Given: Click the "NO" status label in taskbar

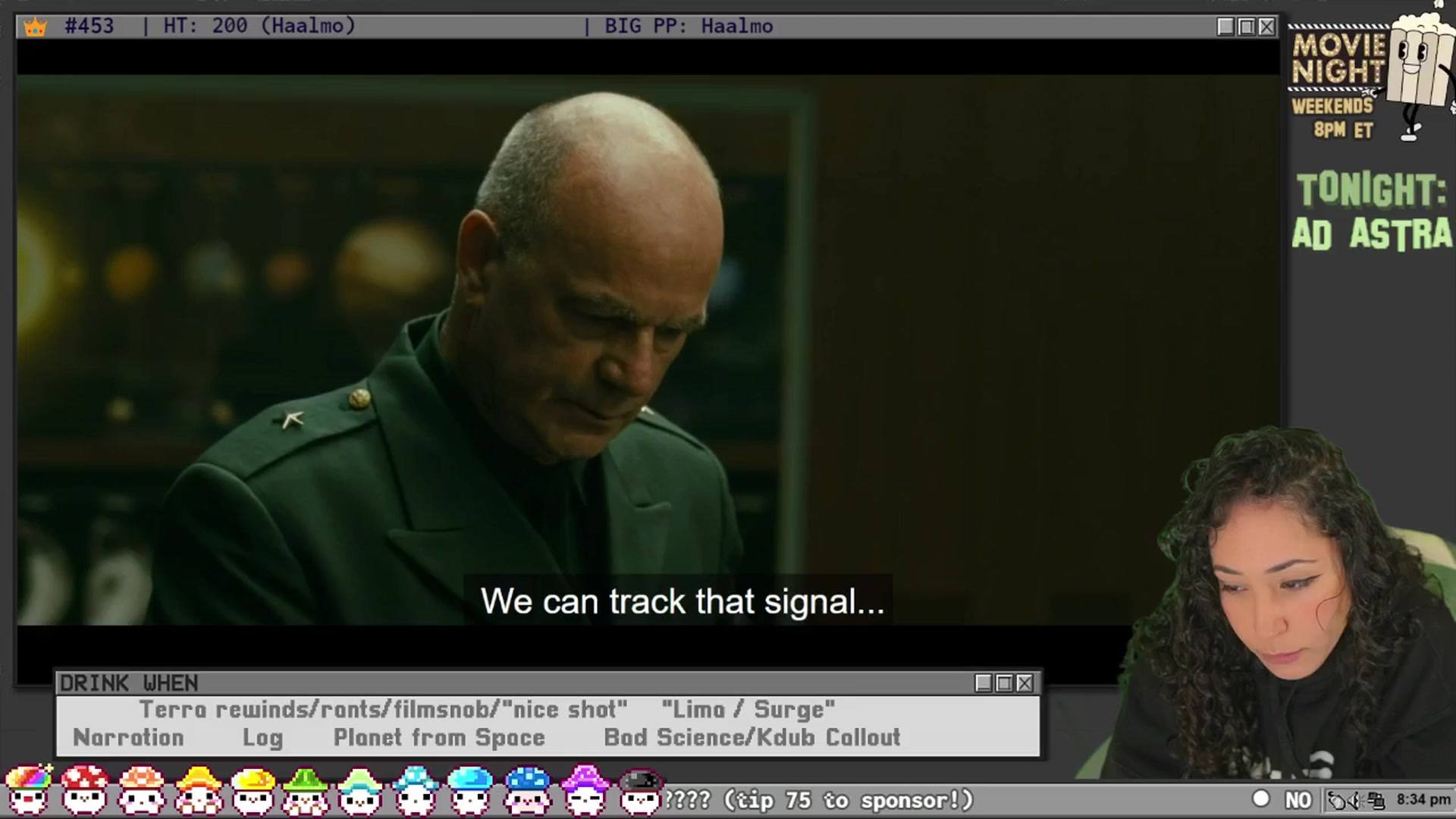Looking at the screenshot, I should point(1298,800).
